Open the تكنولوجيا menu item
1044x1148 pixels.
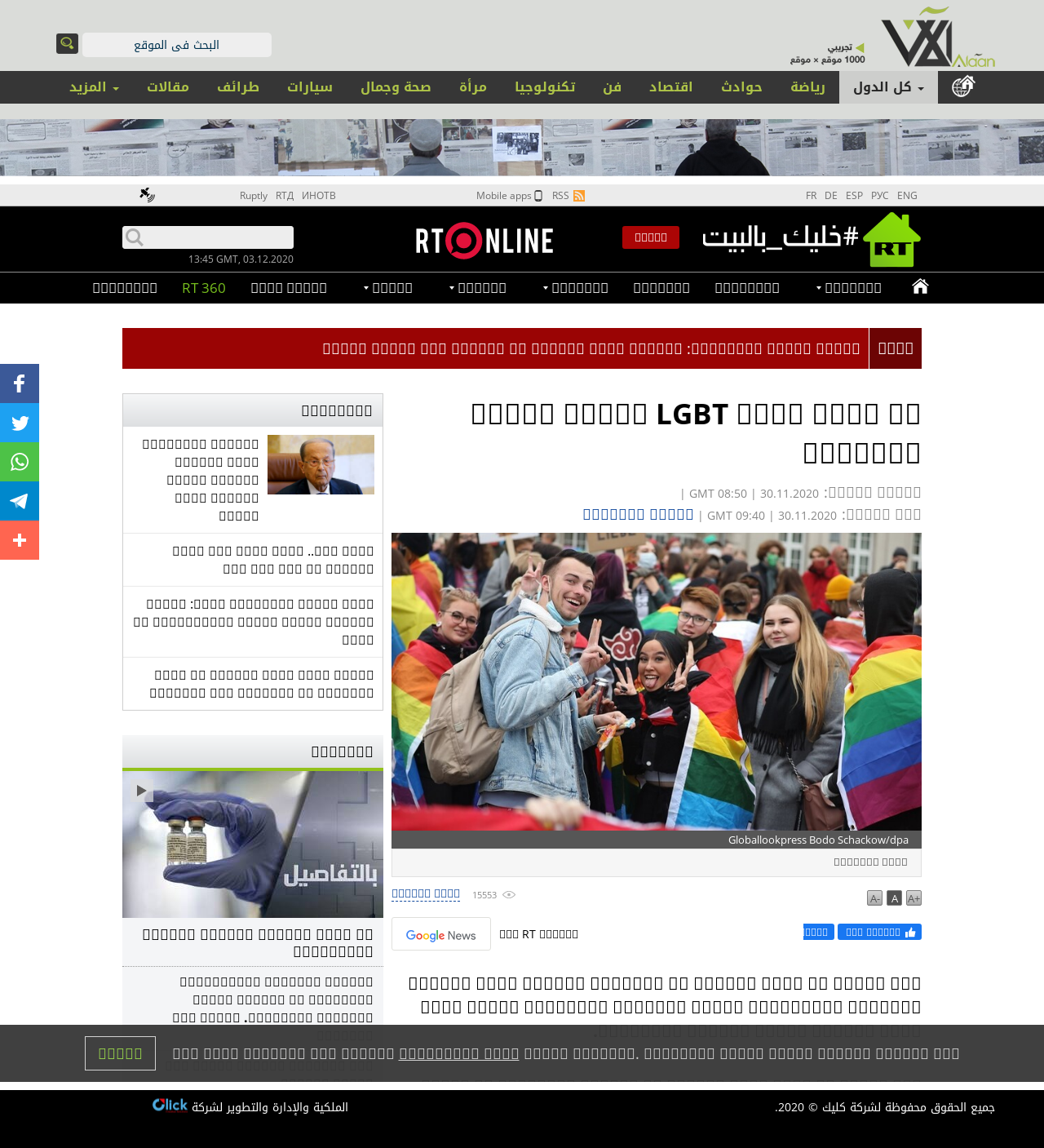tap(545, 87)
